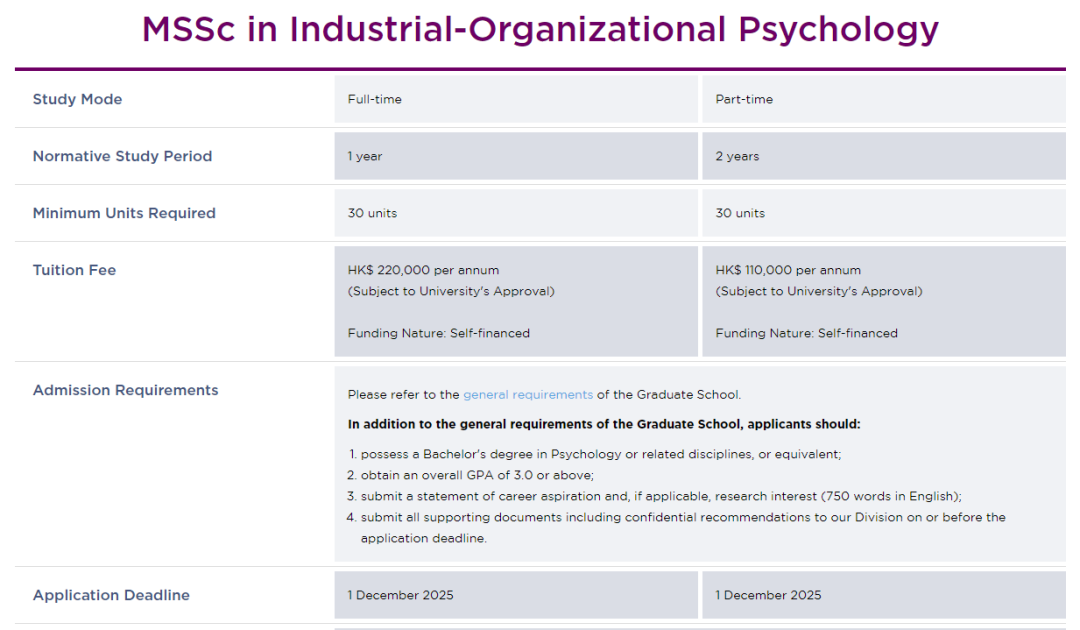Open the general requirements link
This screenshot has width=1080, height=630.
pos(528,395)
